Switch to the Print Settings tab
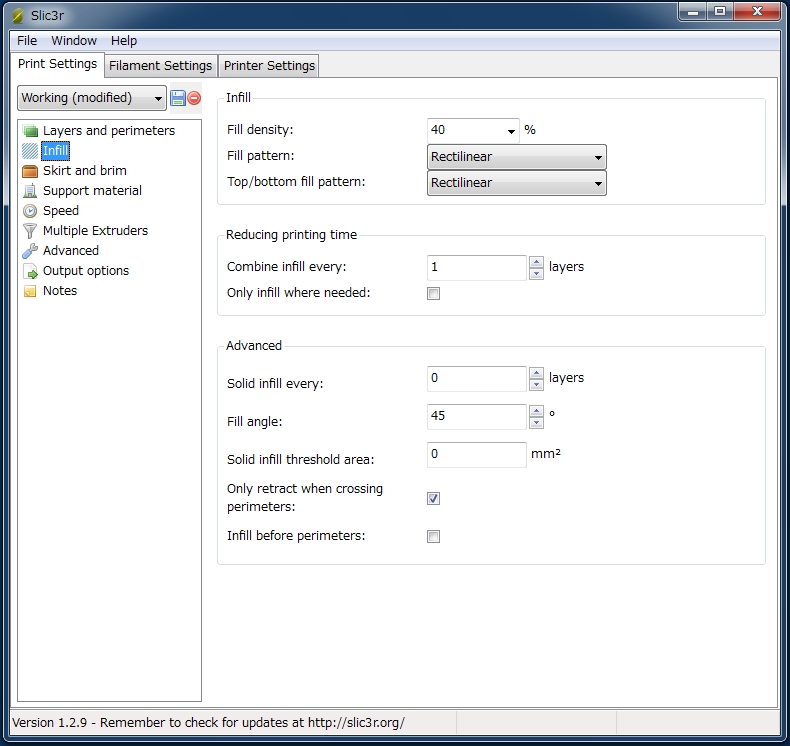This screenshot has height=746, width=790. (57, 64)
